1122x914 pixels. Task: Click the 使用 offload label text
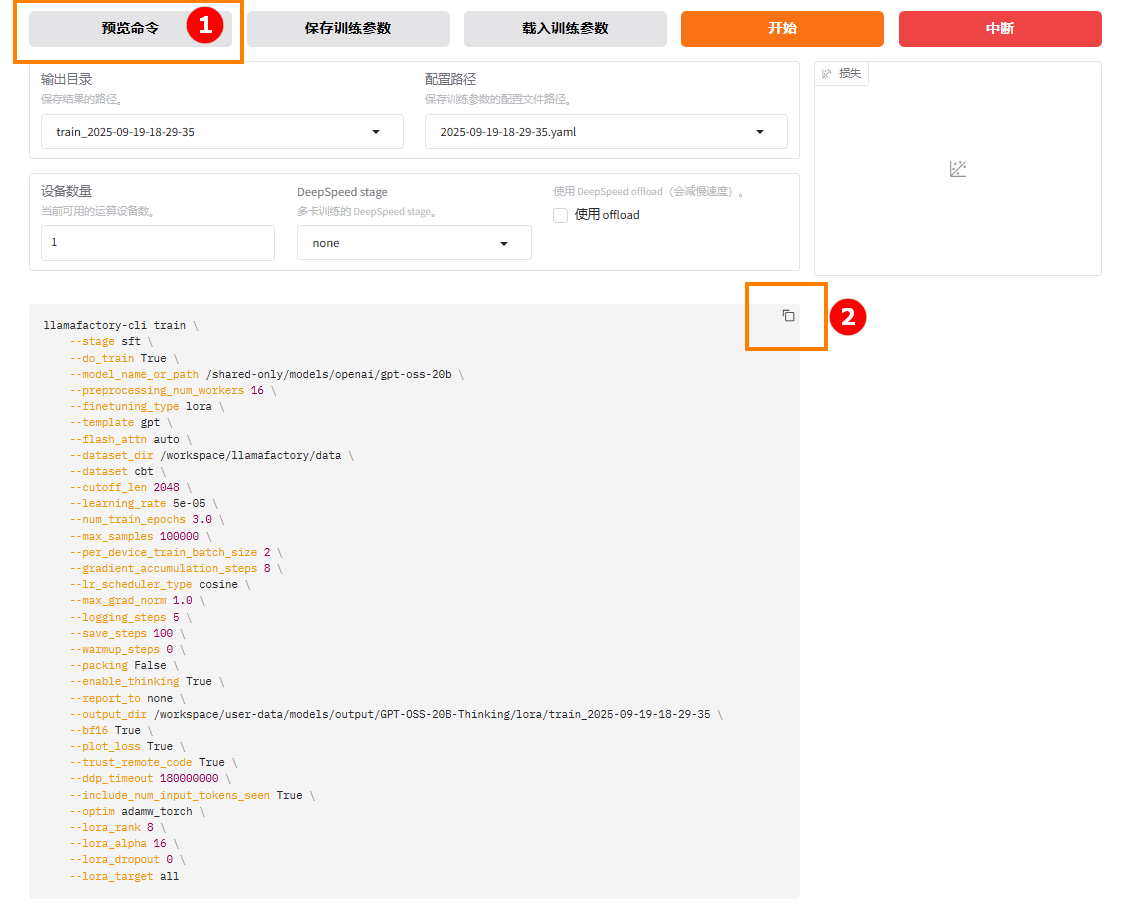click(x=607, y=215)
